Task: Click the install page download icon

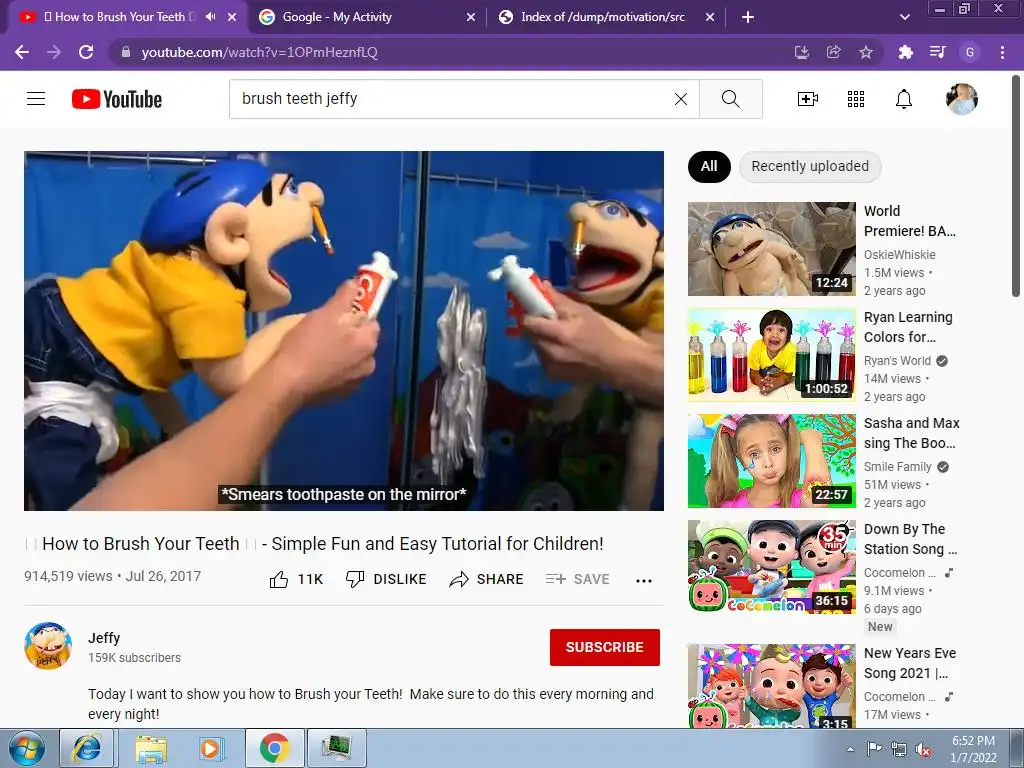Action: pos(802,52)
